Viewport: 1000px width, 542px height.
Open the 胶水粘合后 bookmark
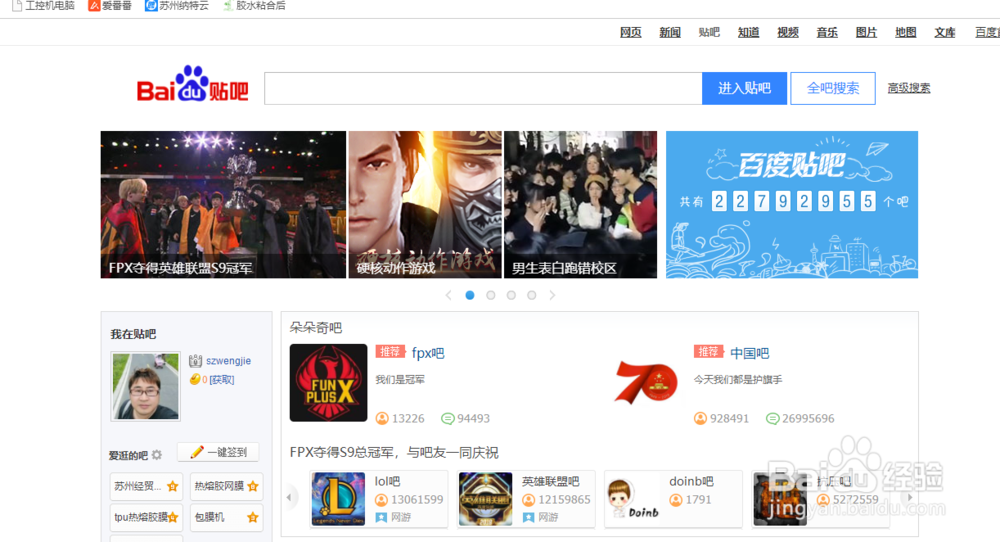254,6
